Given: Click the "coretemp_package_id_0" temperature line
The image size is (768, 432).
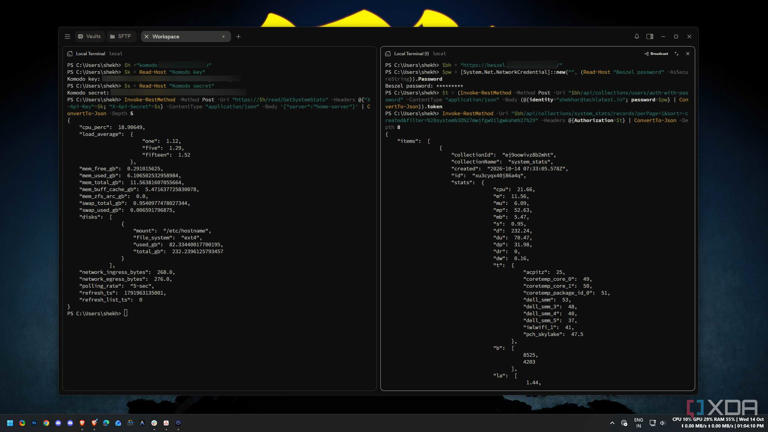Looking at the screenshot, I should (x=566, y=293).
